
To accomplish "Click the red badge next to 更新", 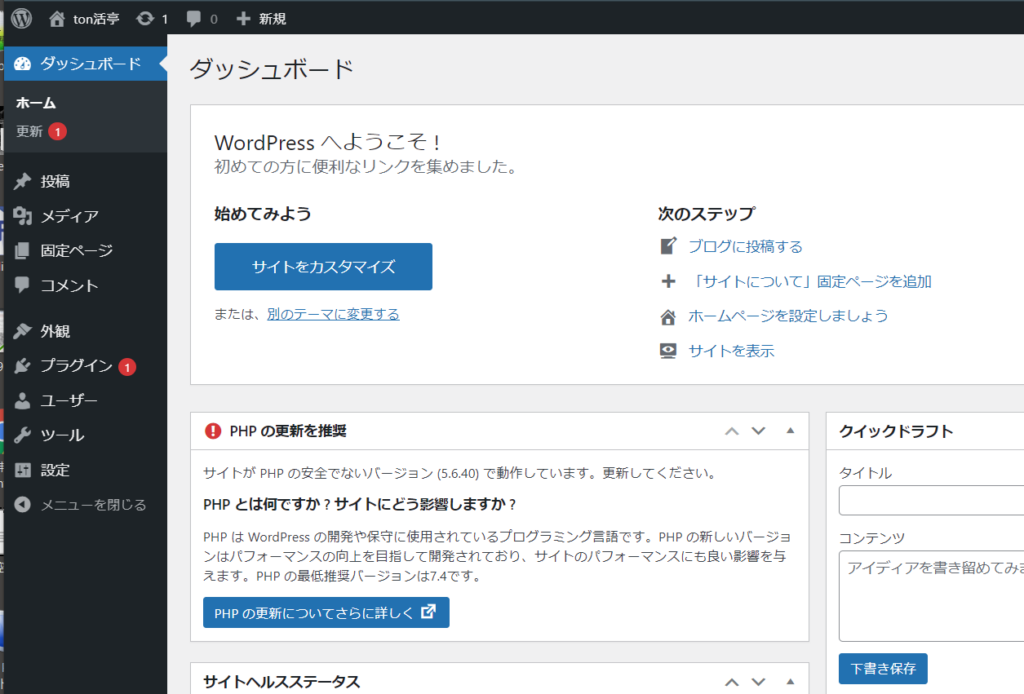I will (x=57, y=132).
